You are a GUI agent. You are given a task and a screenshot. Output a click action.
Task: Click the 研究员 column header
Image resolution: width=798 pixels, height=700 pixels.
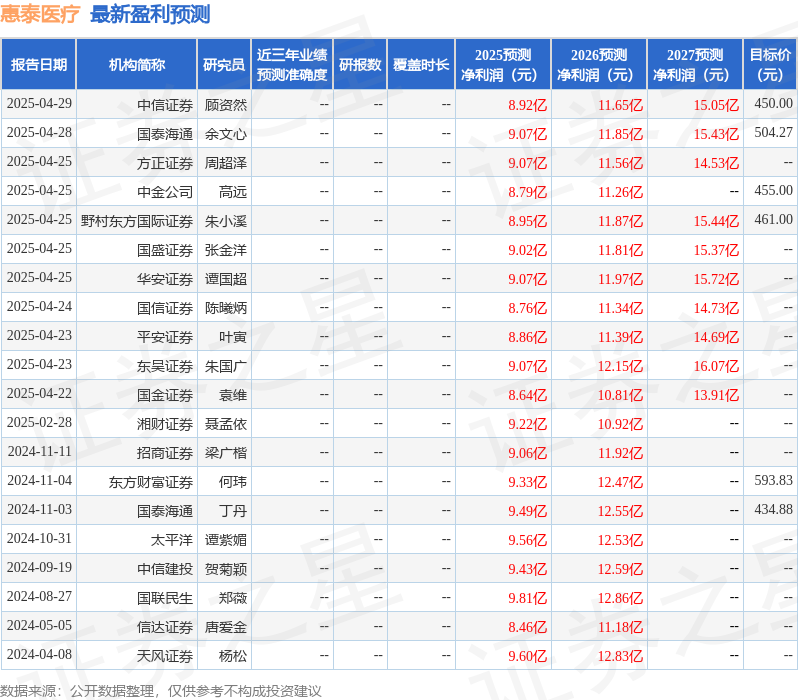(224, 65)
